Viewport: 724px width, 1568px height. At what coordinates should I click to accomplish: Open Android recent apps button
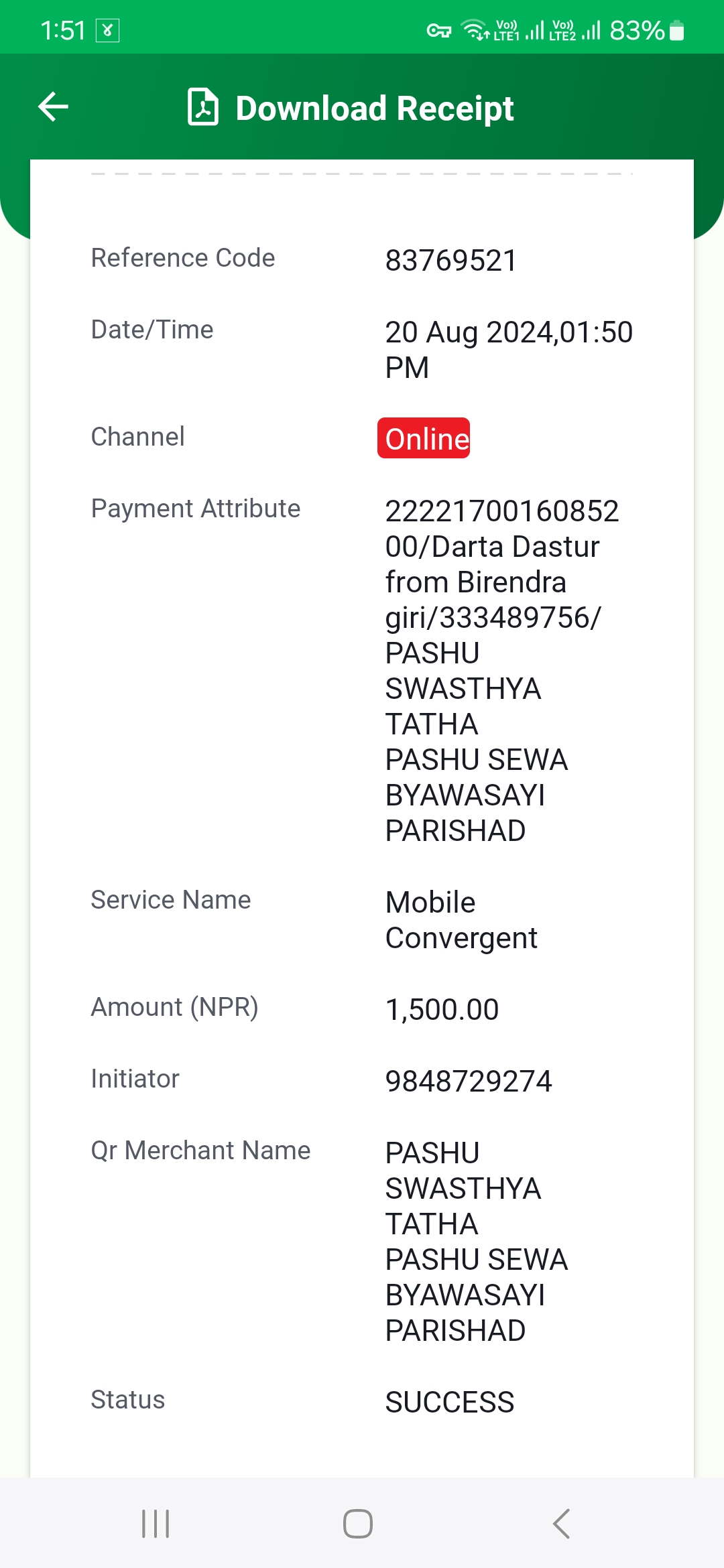[x=156, y=1523]
